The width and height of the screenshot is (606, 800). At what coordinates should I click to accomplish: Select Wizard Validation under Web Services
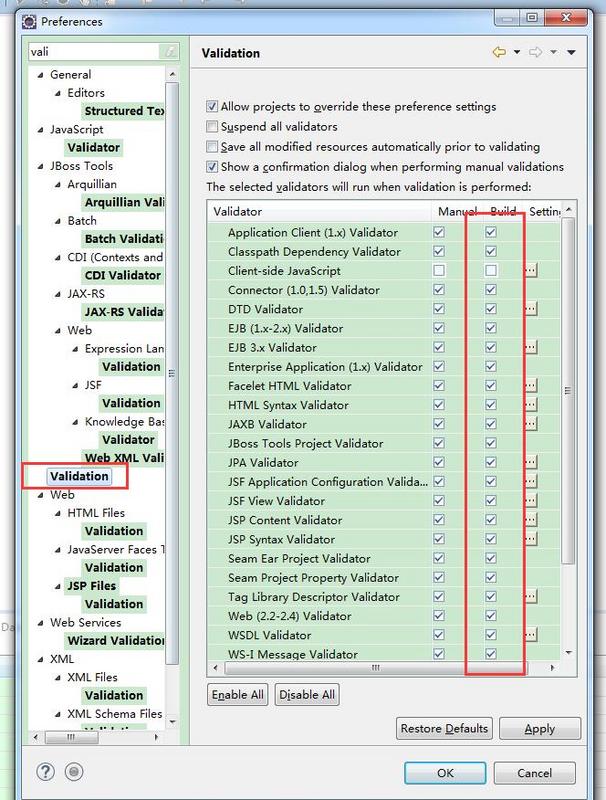click(116, 641)
